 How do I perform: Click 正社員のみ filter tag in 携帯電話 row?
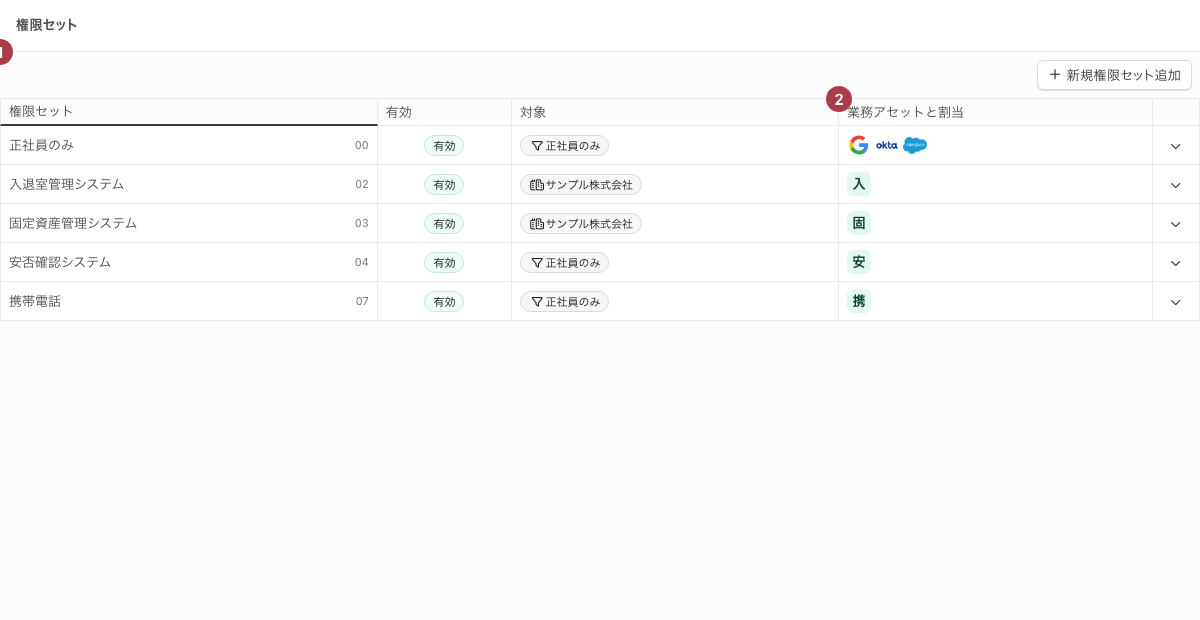[x=564, y=302]
